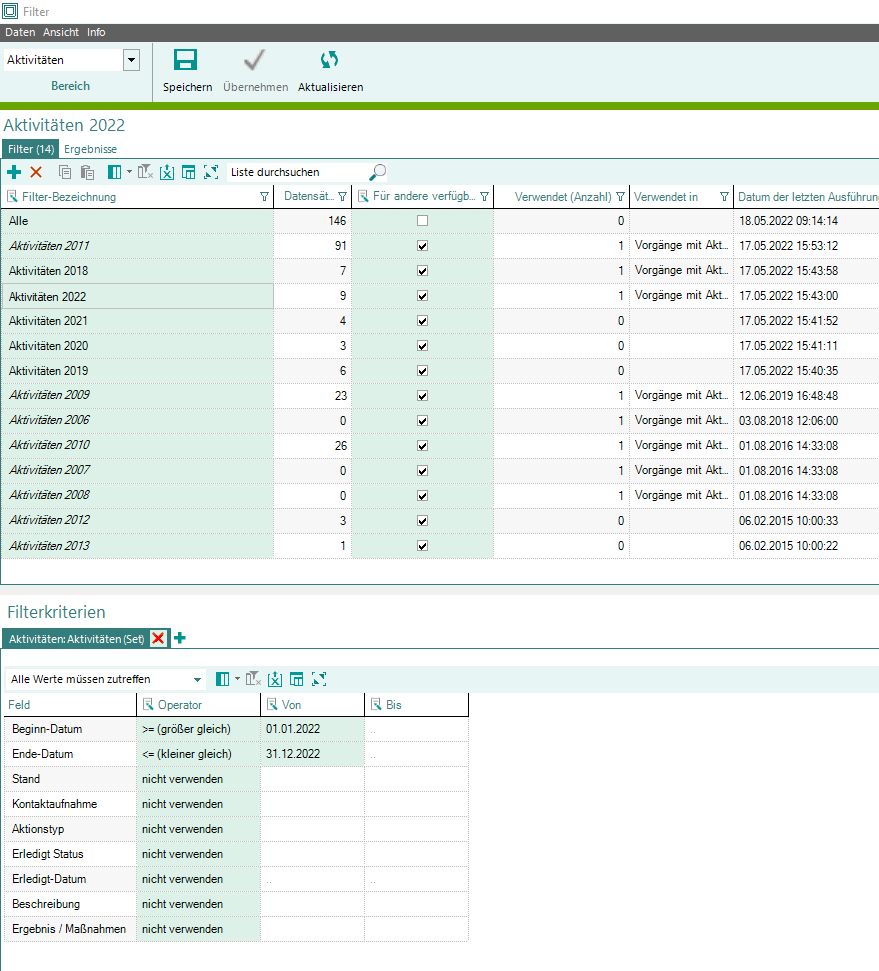Screen dimensions: 879x971
Task: Edit the Von date 31.12.2022
Action: click(312, 754)
